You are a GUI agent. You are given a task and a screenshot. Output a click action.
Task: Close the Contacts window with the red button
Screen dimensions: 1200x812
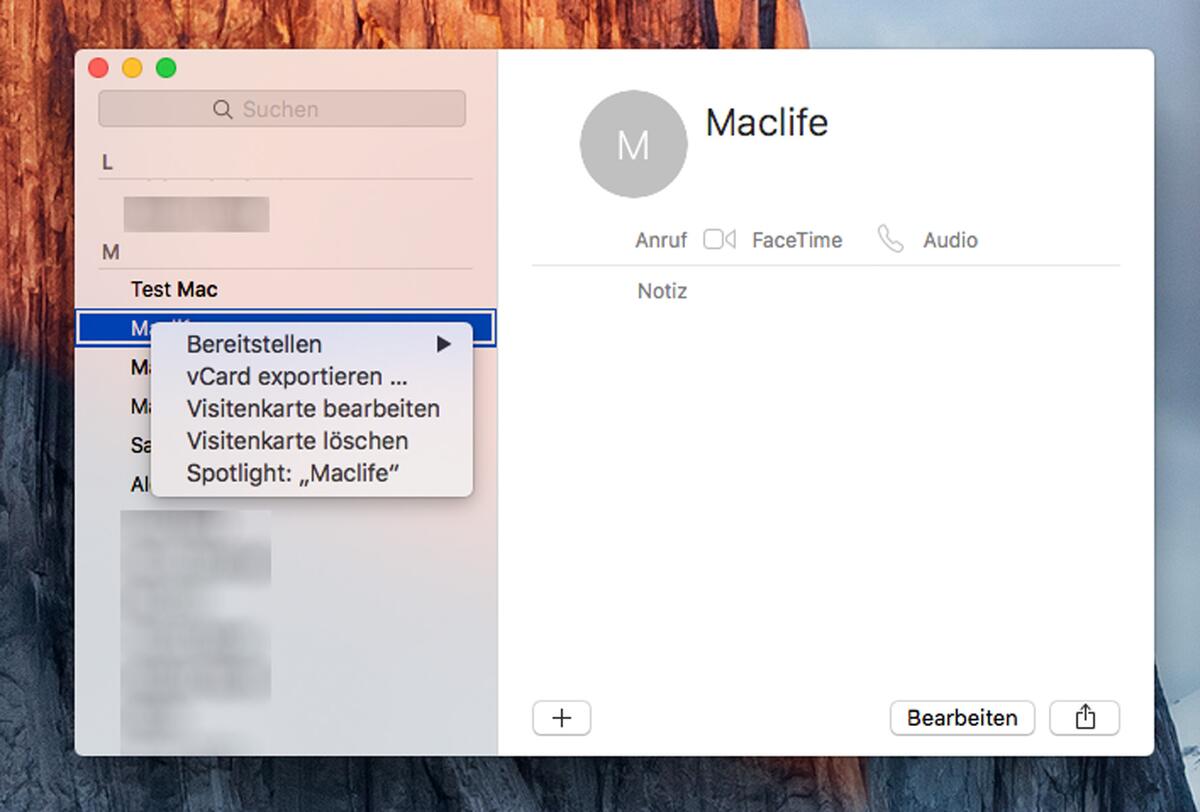(x=97, y=68)
